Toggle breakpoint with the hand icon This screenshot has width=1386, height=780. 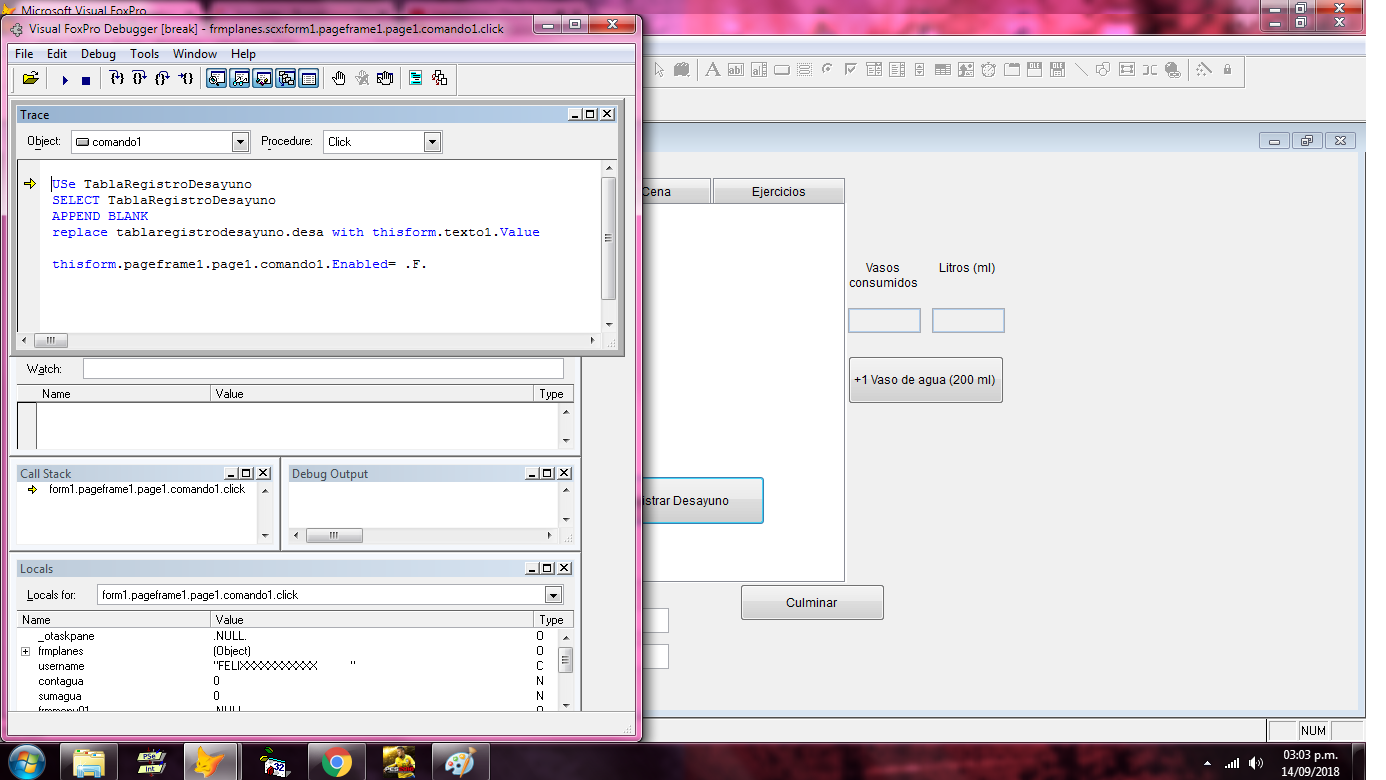click(x=339, y=78)
